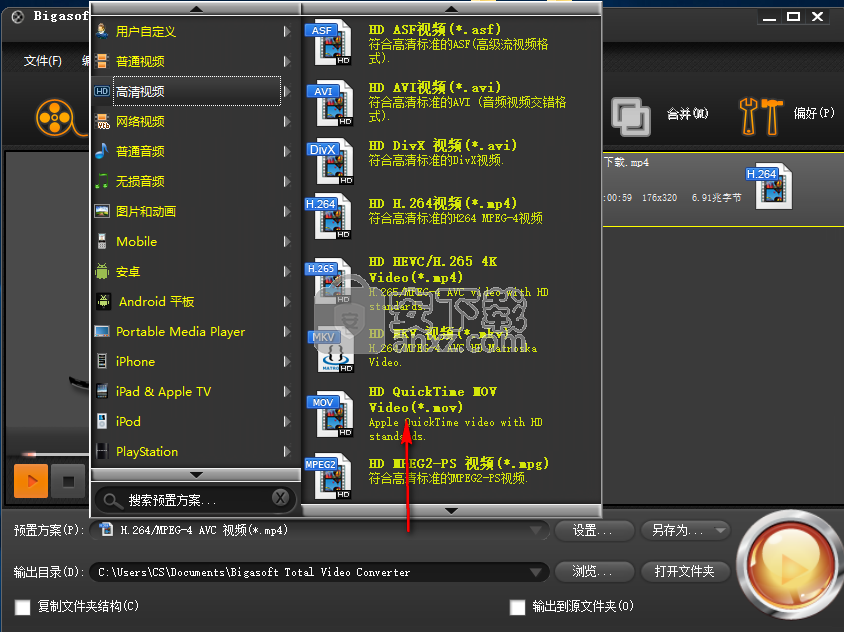The image size is (844, 632).
Task: Expand iPhone submenu arrow
Action: [287, 362]
